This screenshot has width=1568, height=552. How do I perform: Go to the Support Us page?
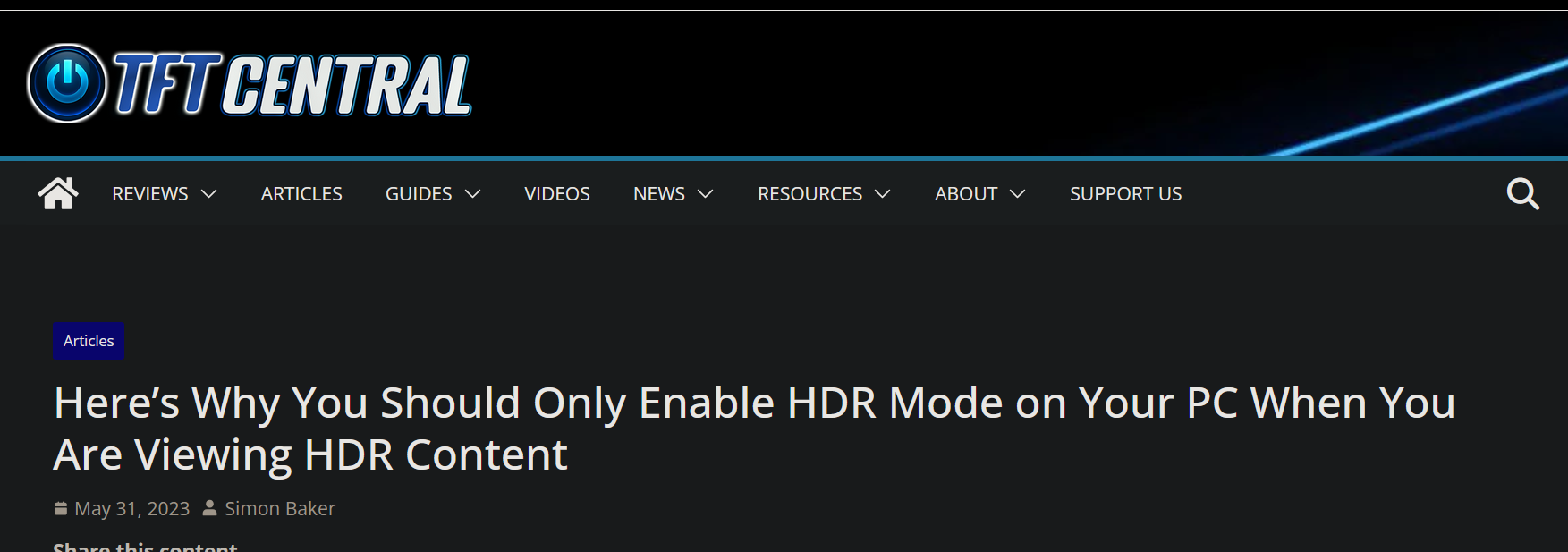click(1126, 194)
